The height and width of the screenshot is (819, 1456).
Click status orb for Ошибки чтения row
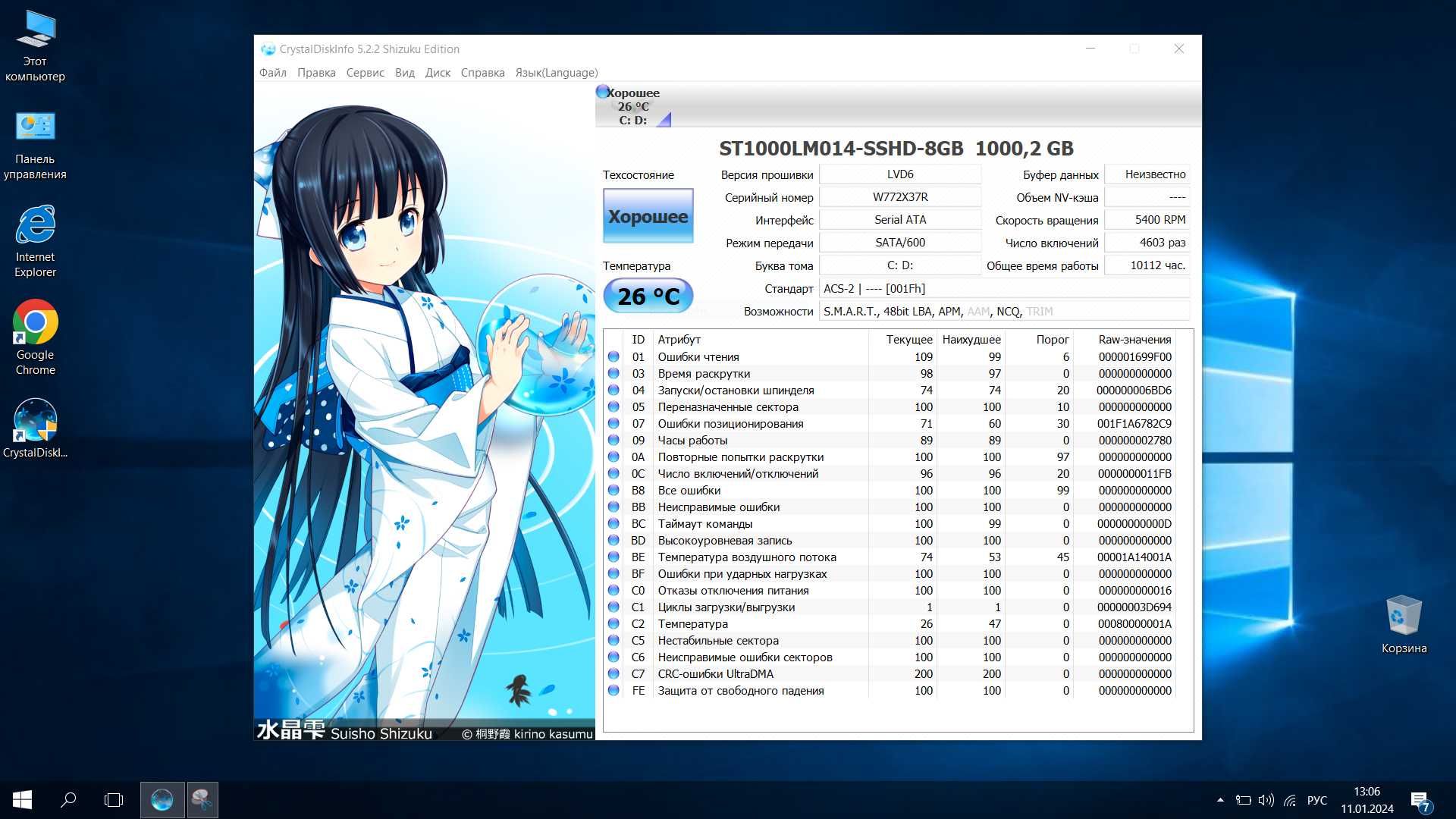coord(613,357)
